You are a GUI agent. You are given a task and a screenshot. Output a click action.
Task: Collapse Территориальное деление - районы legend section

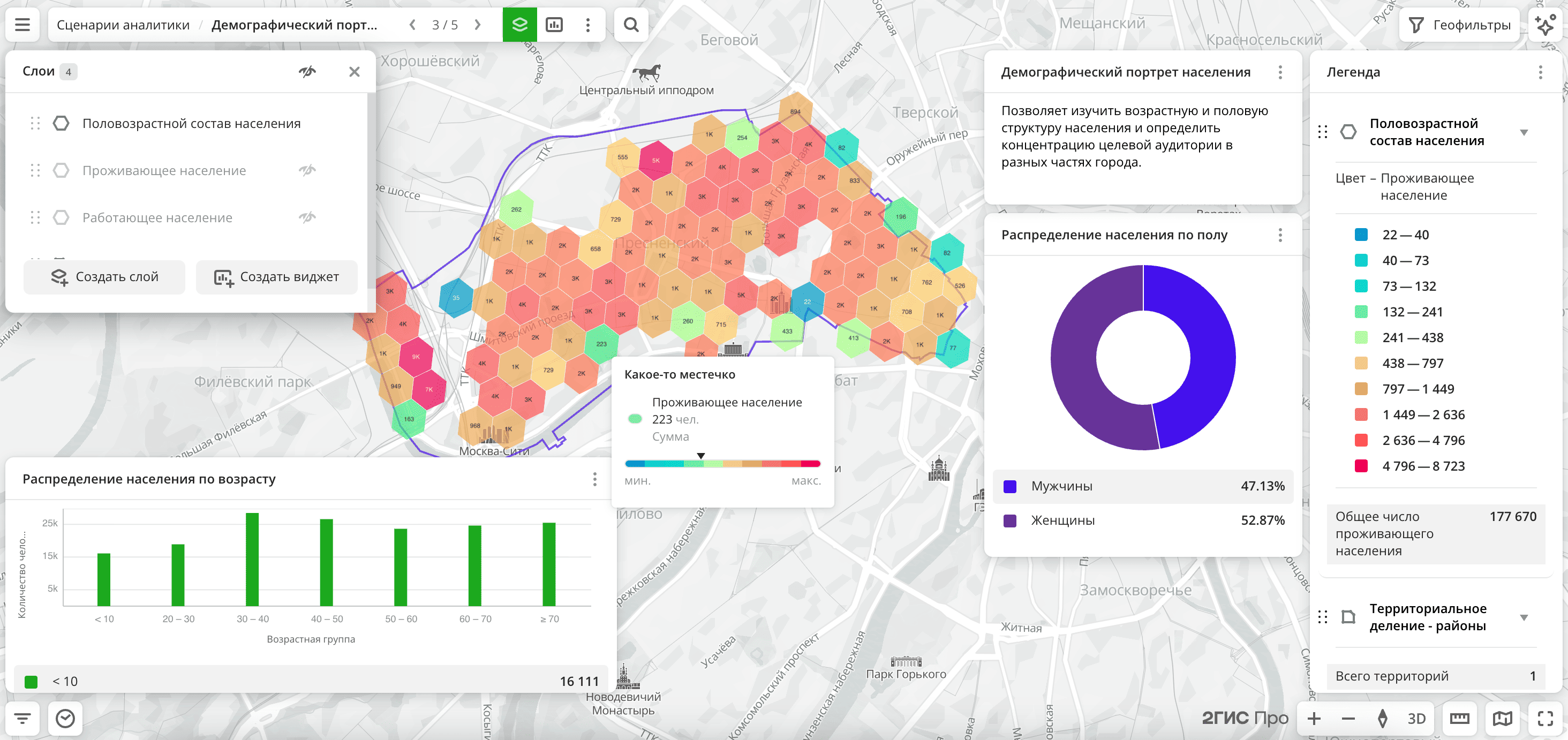click(1524, 618)
